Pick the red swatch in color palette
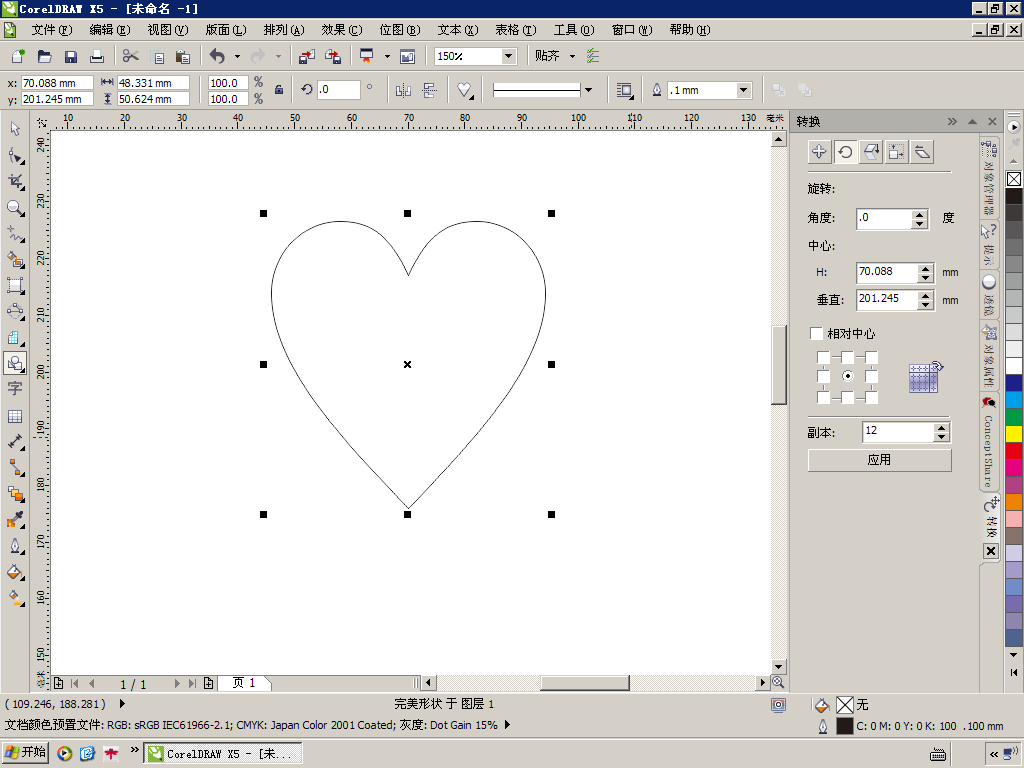Screen dimensions: 1024x768 1014,450
